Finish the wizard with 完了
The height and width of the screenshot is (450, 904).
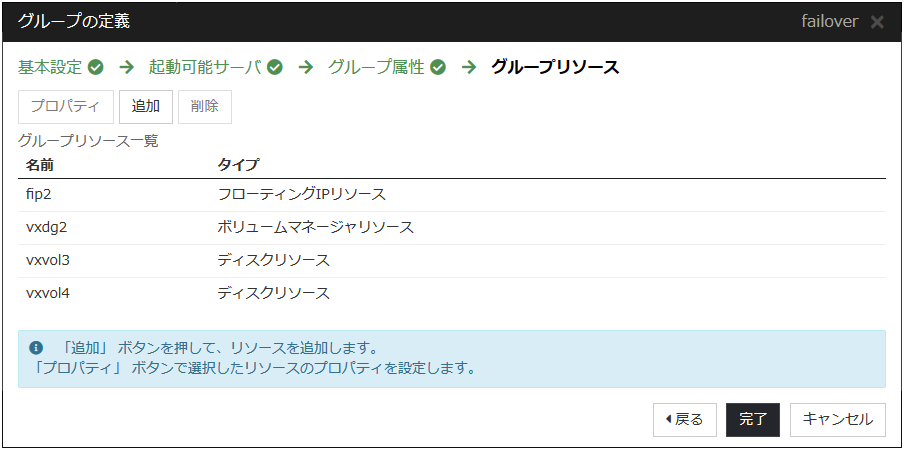click(753, 420)
